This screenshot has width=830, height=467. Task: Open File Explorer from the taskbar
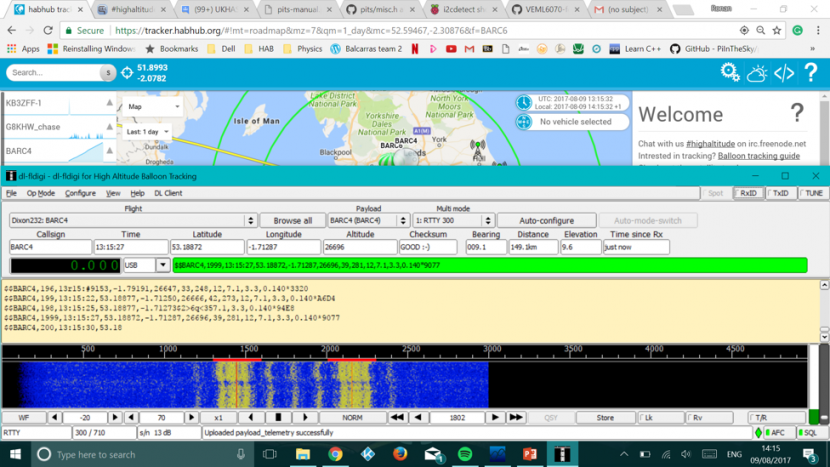tap(303, 454)
